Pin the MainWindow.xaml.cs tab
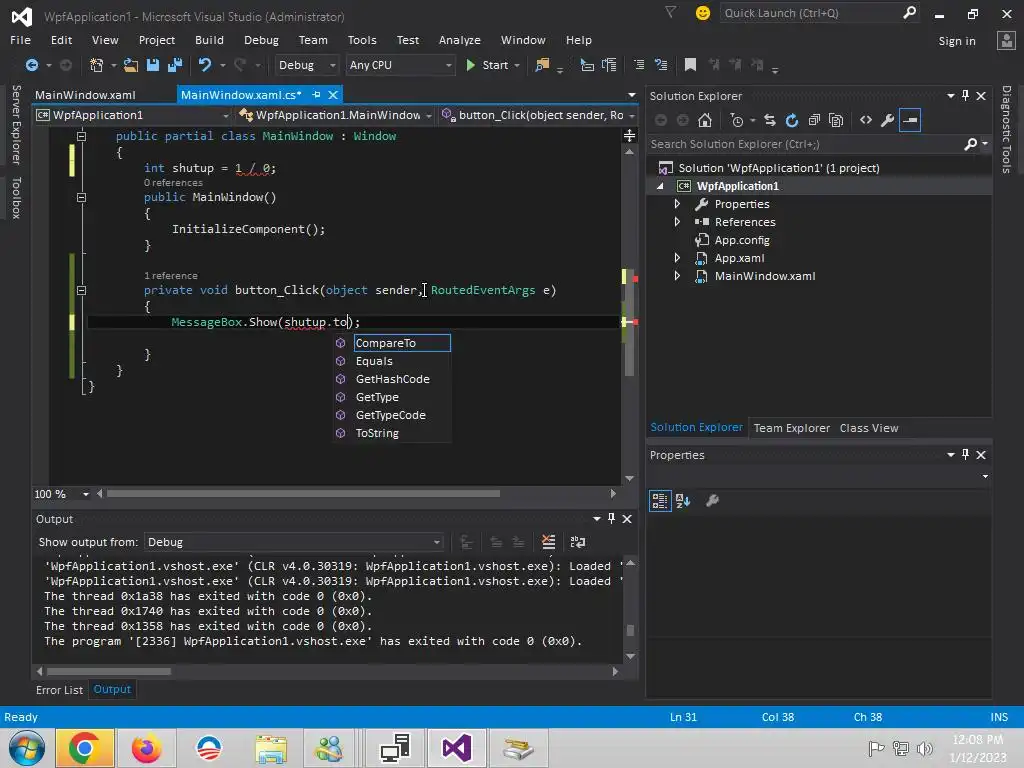The image size is (1024, 768). tap(316, 95)
